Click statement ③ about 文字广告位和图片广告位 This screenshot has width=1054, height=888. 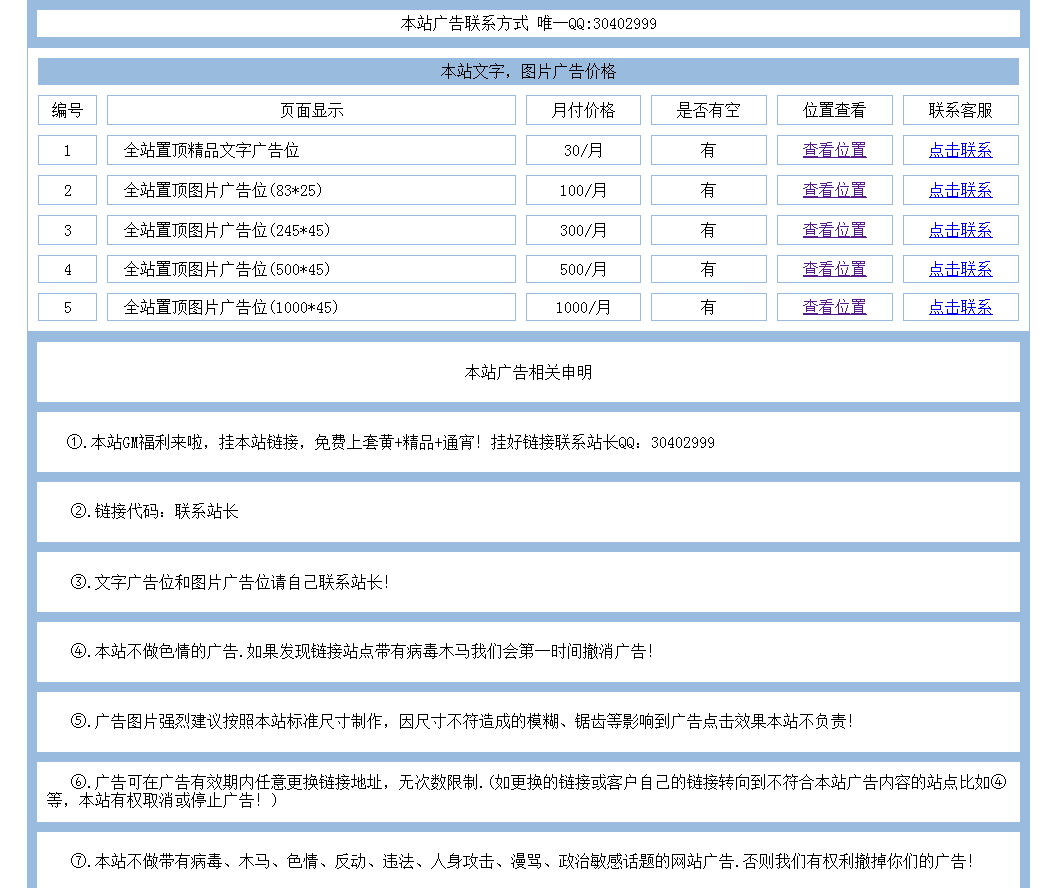(528, 582)
